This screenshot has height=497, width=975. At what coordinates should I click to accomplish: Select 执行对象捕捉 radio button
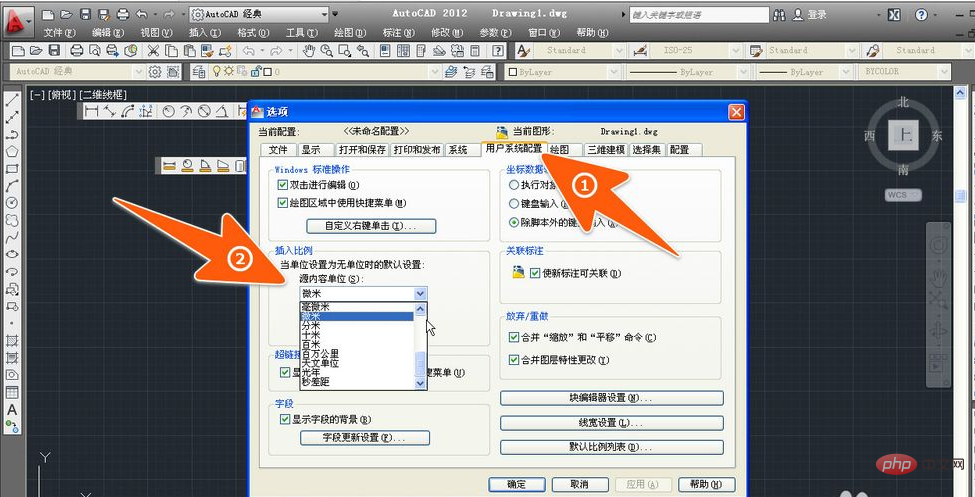pos(514,185)
